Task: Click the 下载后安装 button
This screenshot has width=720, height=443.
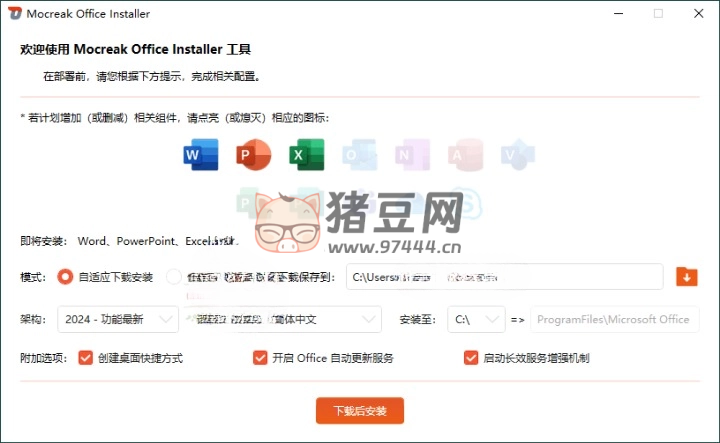Action: tap(360, 410)
